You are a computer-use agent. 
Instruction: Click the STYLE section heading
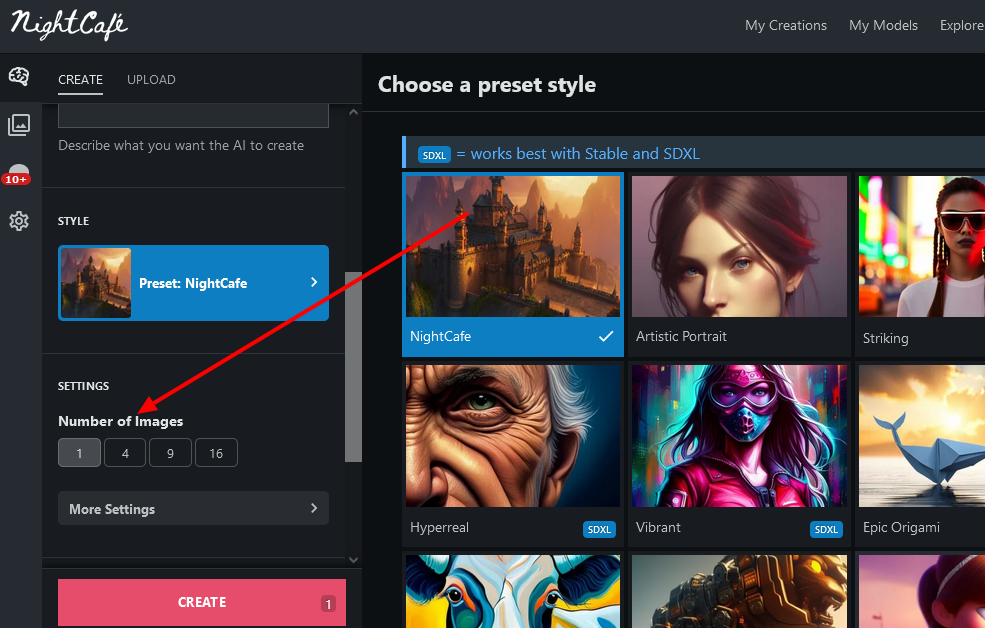[73, 221]
